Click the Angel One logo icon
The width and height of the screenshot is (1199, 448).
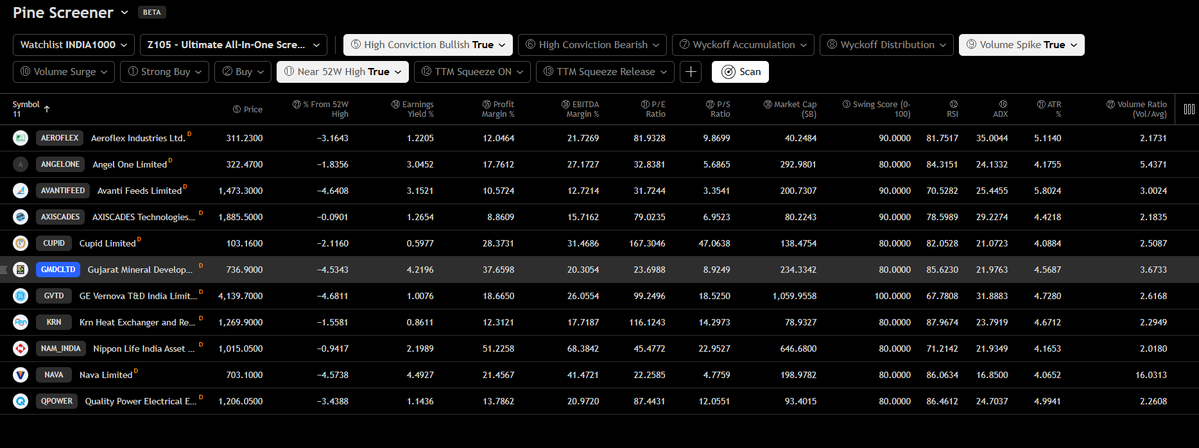click(21, 164)
